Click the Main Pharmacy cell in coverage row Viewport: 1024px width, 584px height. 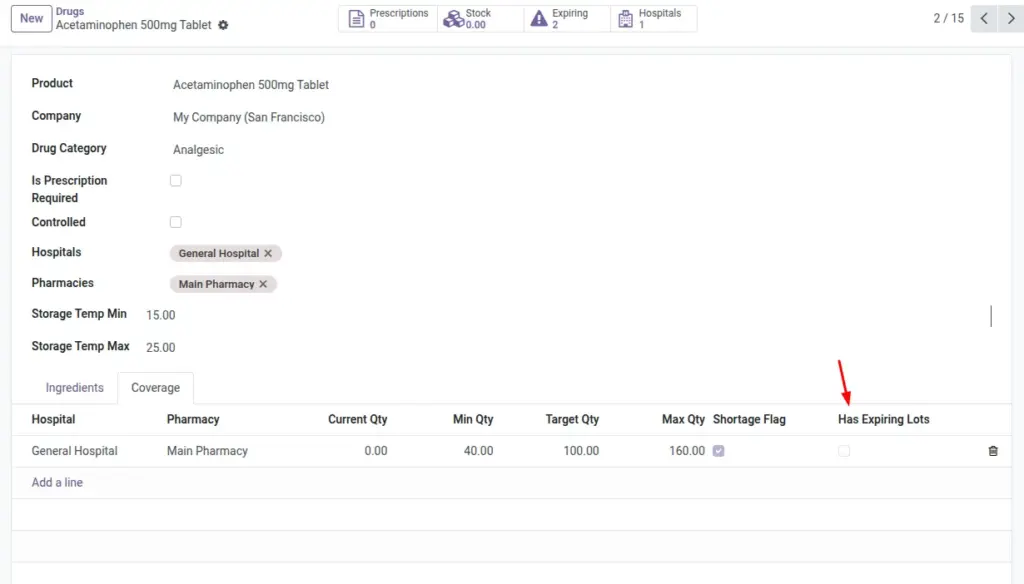coord(207,451)
